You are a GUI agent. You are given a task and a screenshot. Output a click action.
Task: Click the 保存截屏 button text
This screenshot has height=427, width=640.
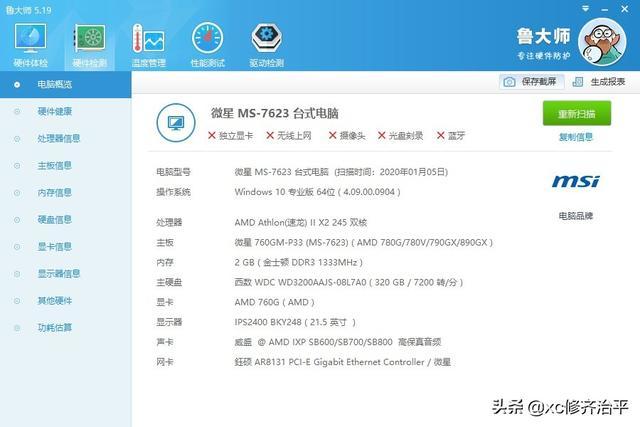point(539,82)
